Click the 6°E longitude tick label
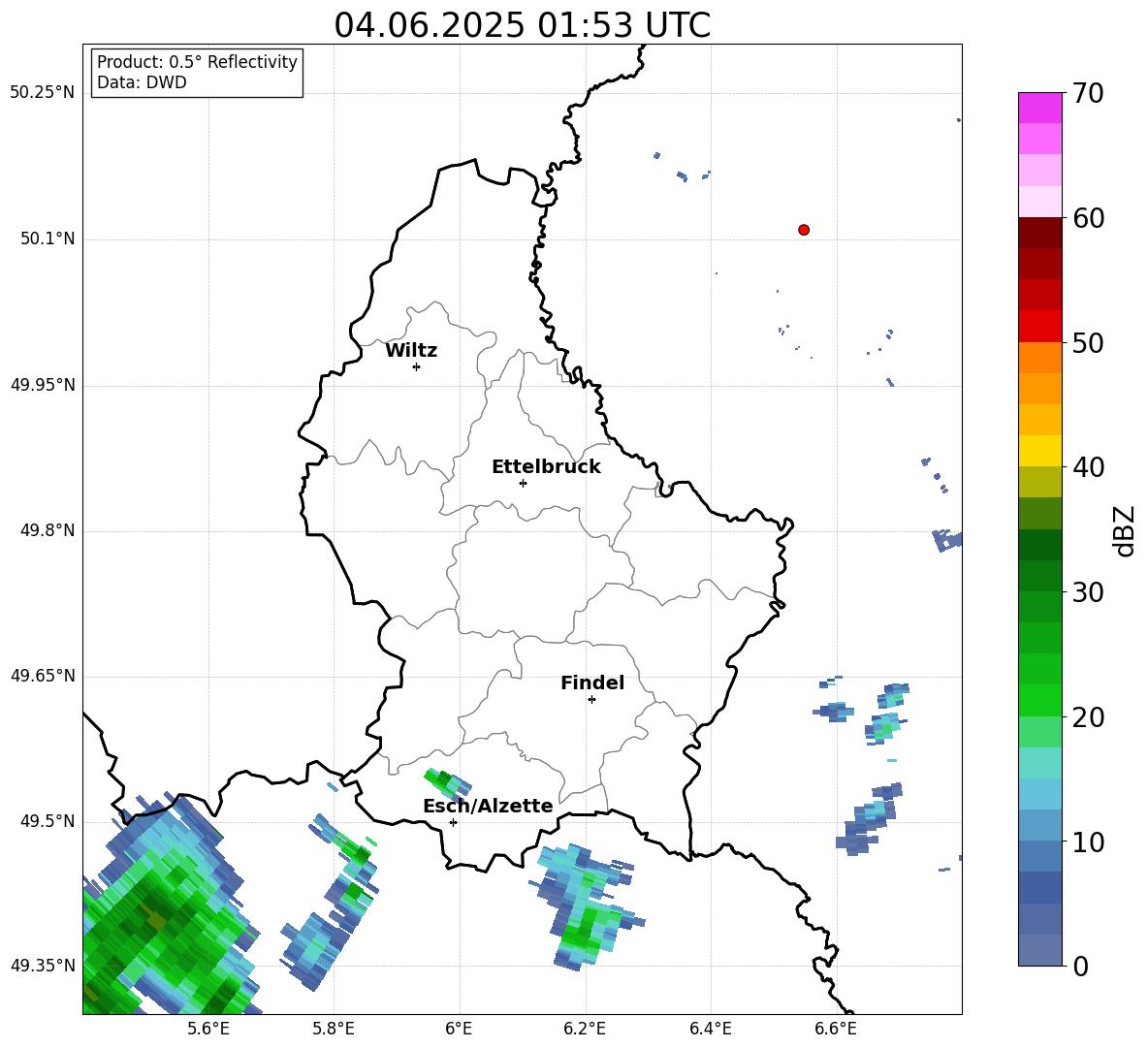The width and height of the screenshot is (1148, 1048). (459, 1029)
